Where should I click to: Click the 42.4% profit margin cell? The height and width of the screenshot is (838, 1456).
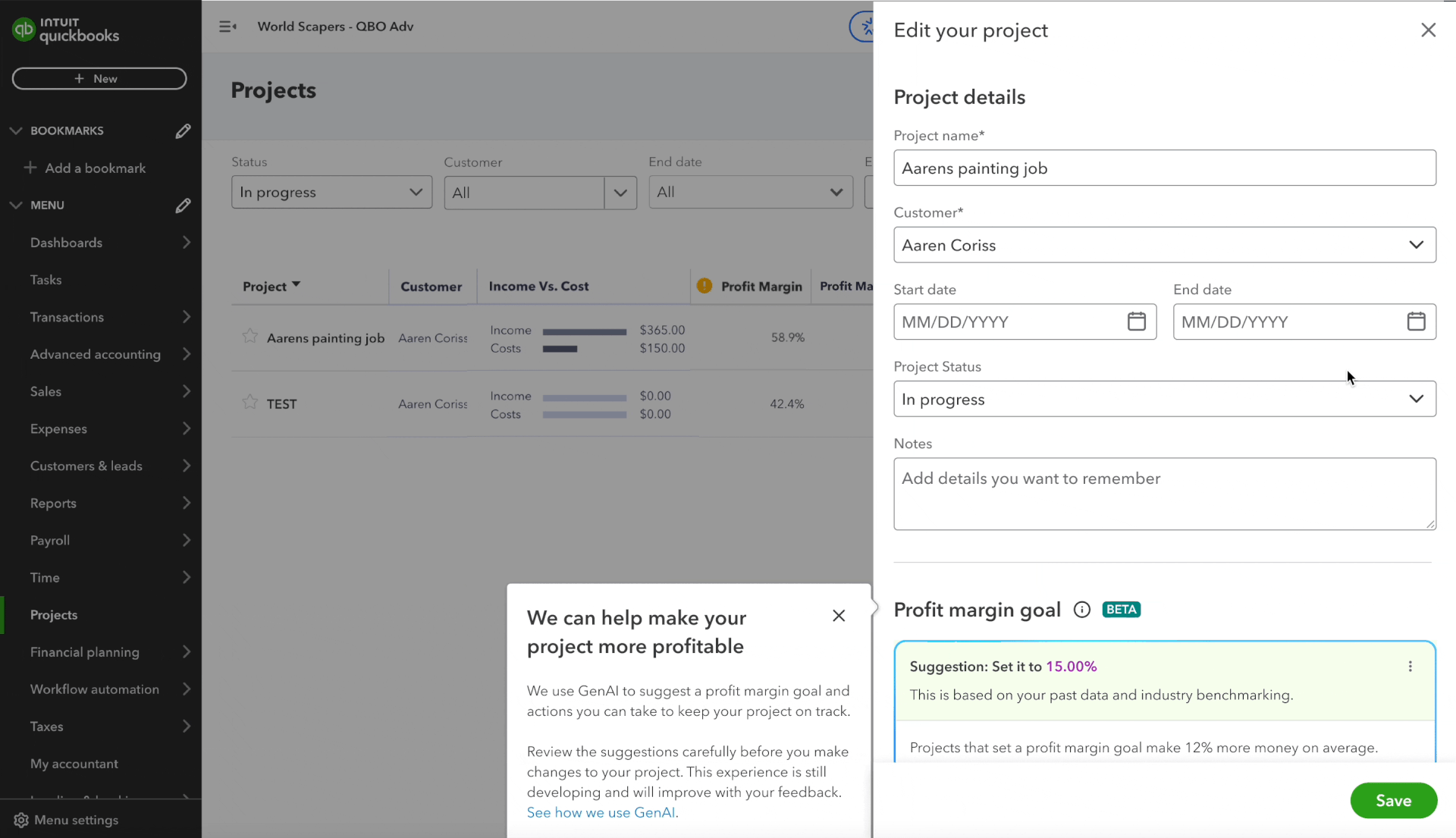(786, 404)
